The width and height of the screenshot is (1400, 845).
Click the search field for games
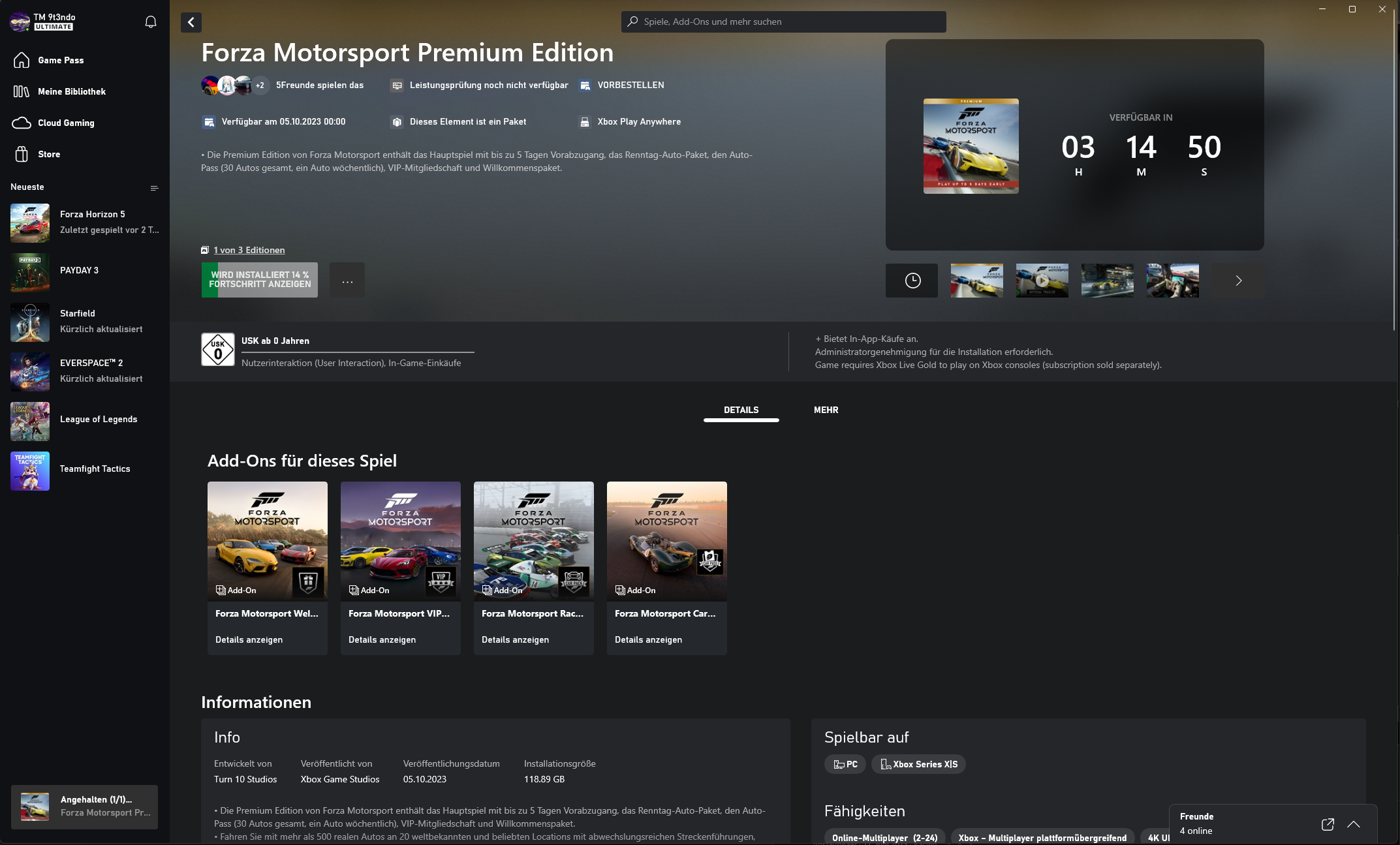pos(783,22)
